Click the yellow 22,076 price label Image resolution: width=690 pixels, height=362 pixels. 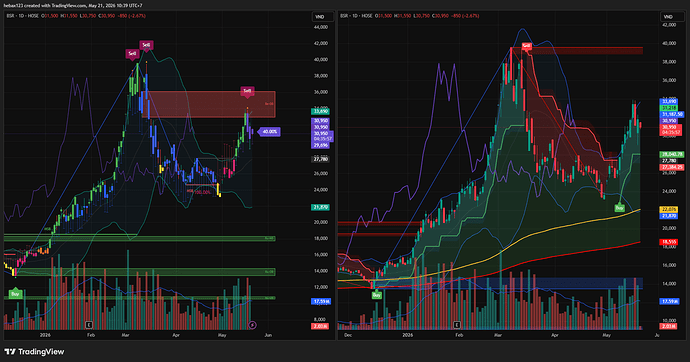click(668, 209)
